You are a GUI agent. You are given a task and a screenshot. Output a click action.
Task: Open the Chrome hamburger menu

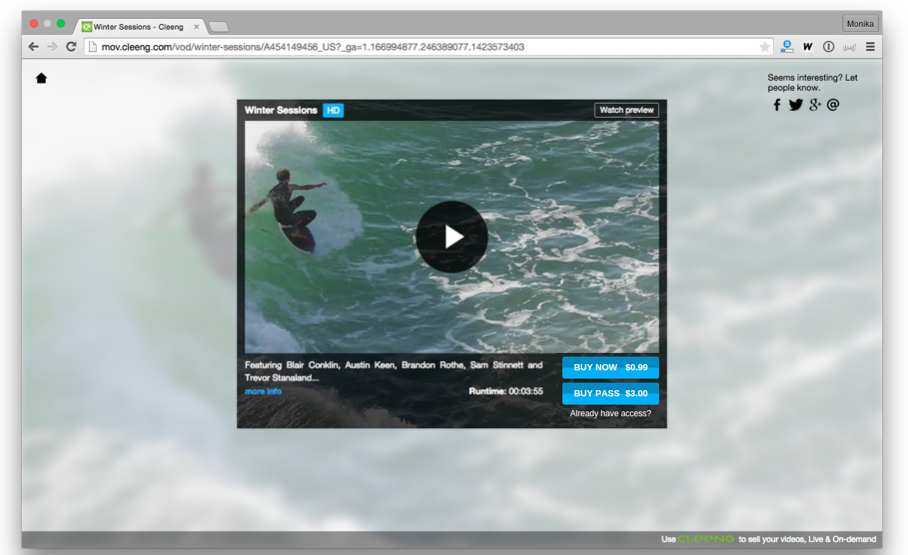pos(870,47)
